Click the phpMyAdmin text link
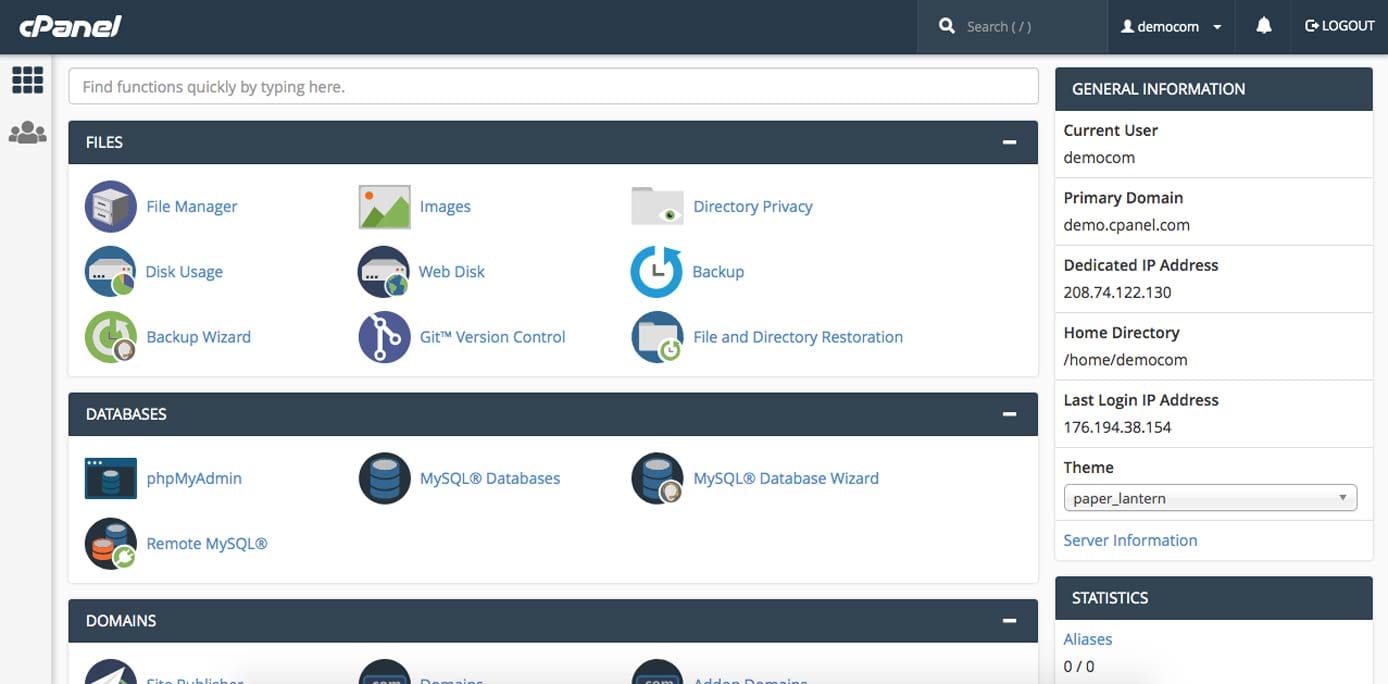The width and height of the screenshot is (1388, 684). tap(194, 478)
